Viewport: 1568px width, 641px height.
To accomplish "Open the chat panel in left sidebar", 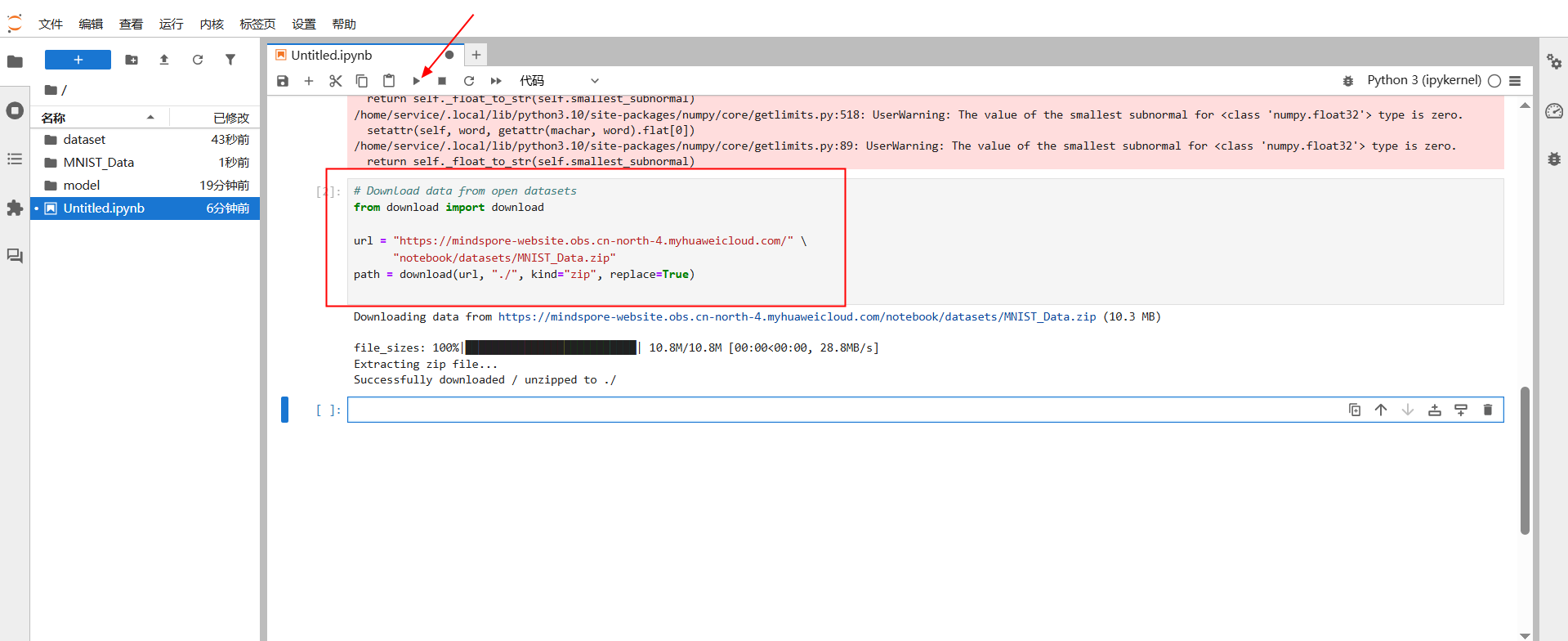I will (15, 256).
